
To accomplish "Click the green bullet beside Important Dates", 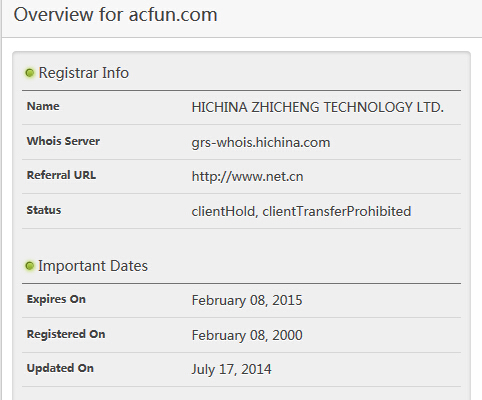I will tap(30, 266).
